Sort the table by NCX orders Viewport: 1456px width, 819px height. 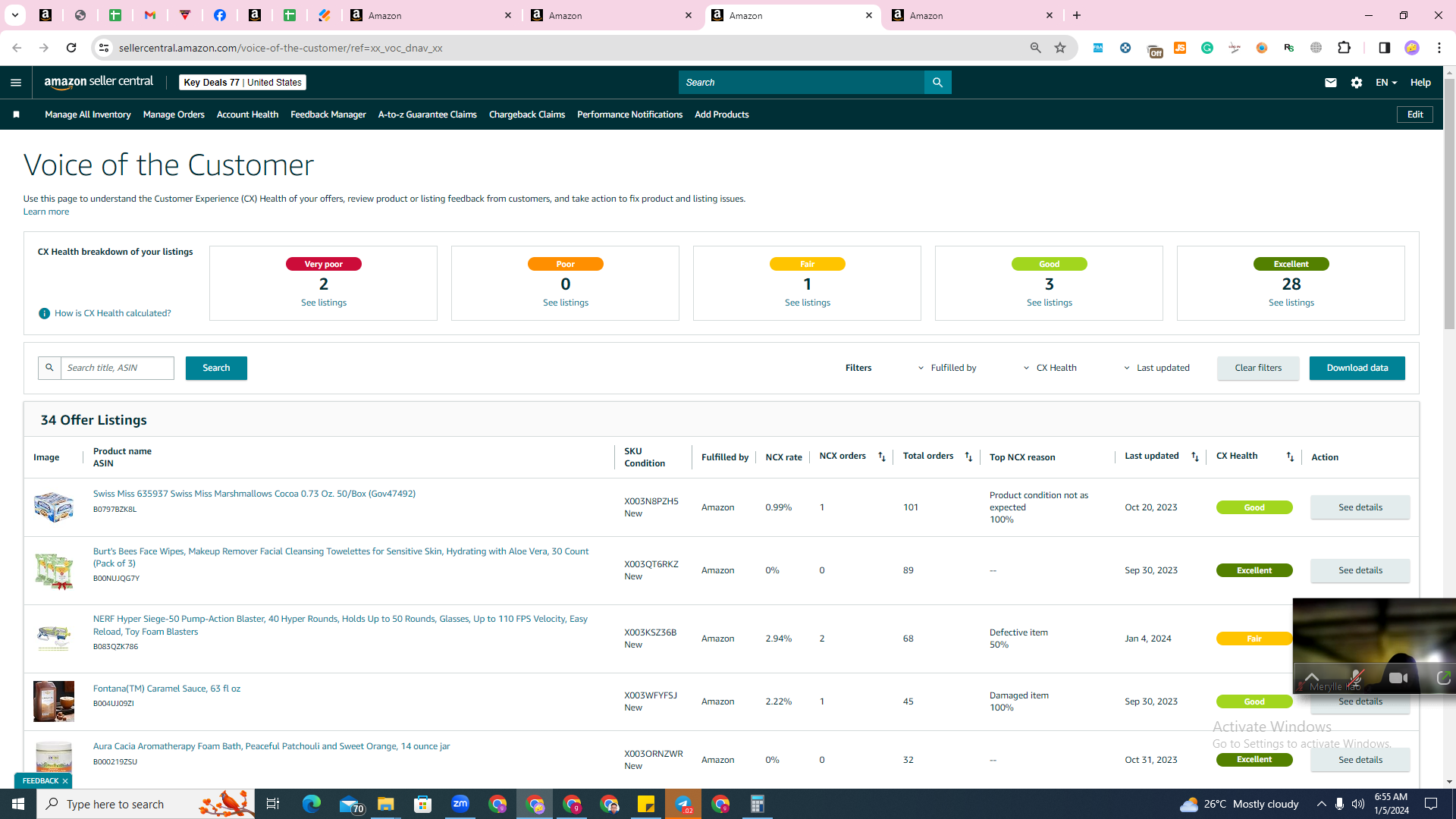(882, 457)
